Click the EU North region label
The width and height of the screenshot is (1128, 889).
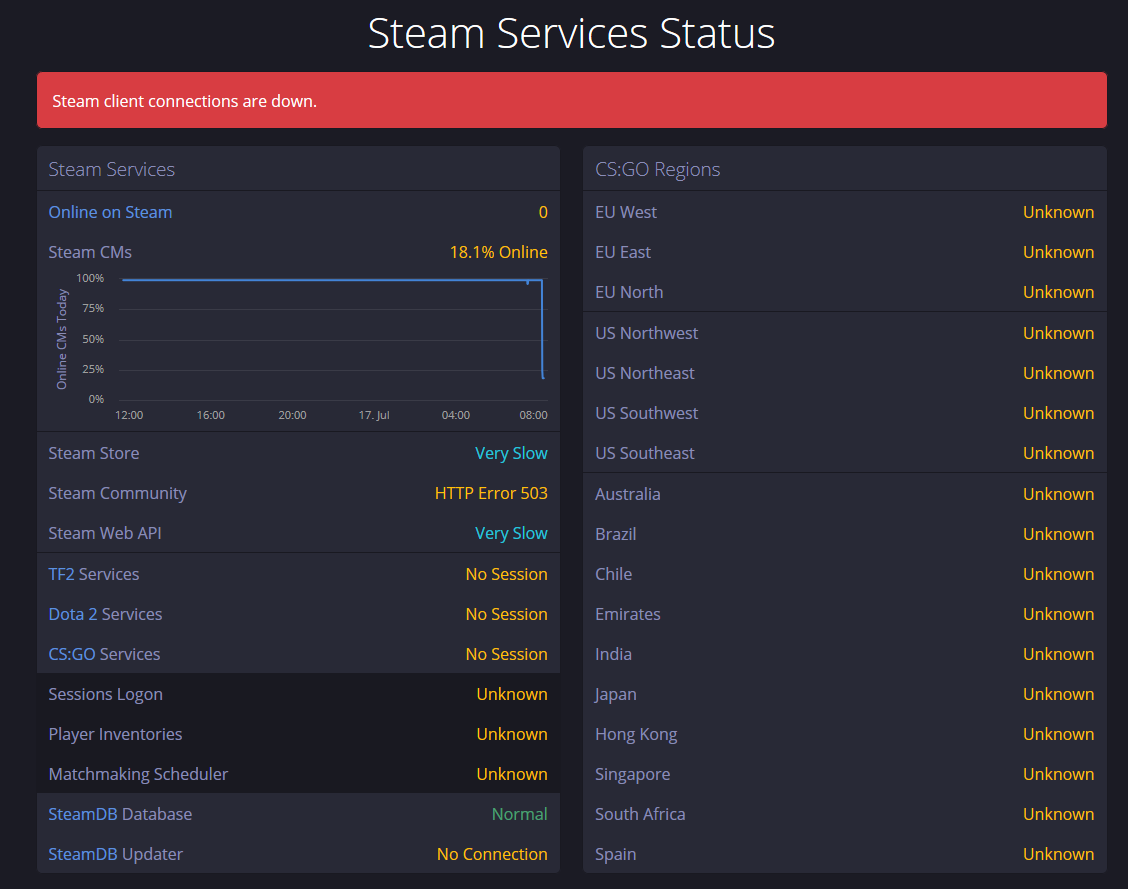[629, 292]
